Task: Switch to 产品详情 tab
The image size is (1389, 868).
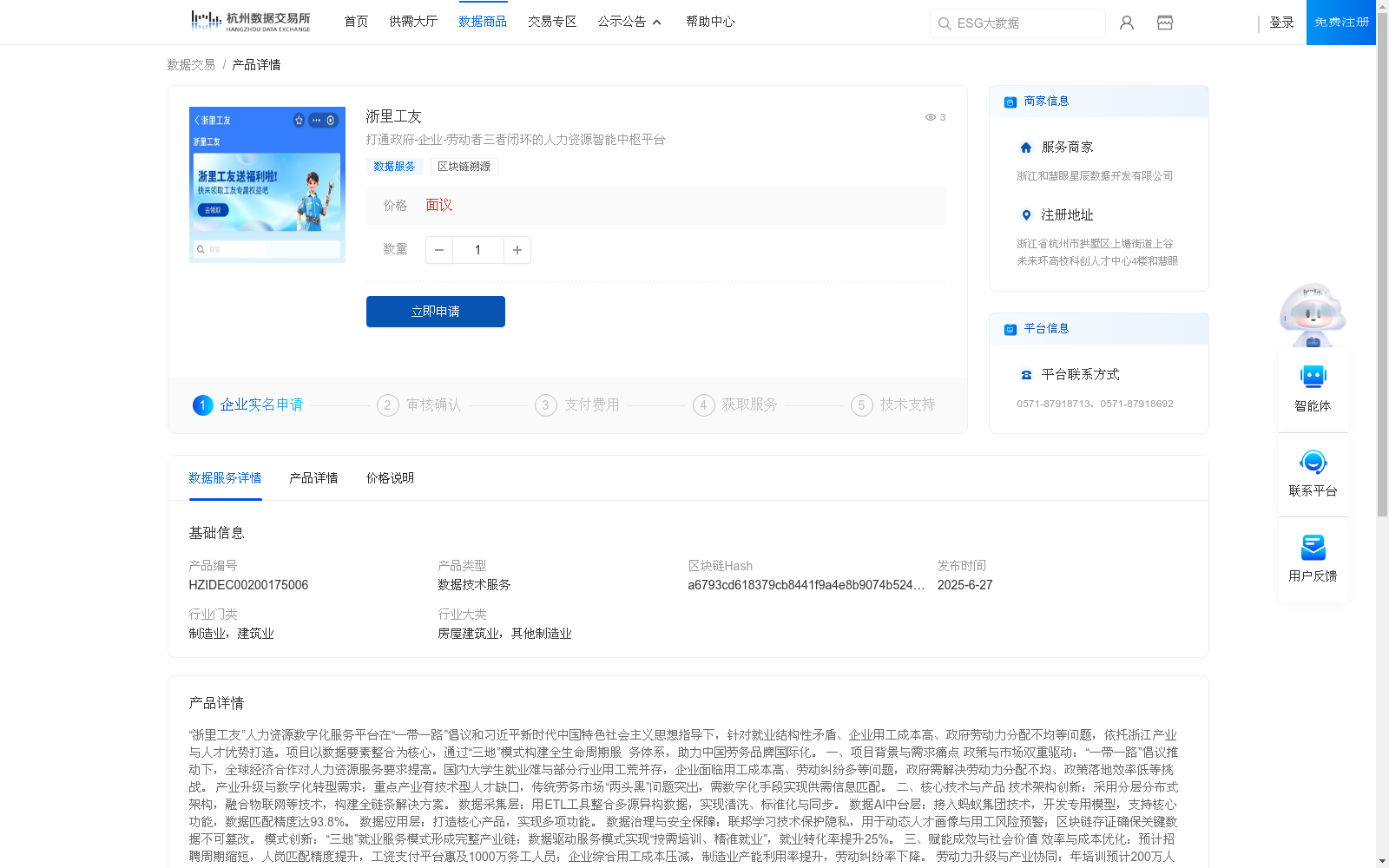Action: coord(313,478)
